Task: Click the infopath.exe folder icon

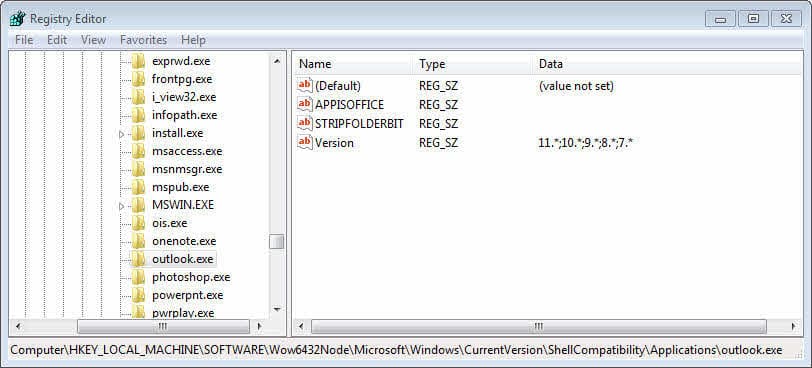Action: click(x=138, y=115)
